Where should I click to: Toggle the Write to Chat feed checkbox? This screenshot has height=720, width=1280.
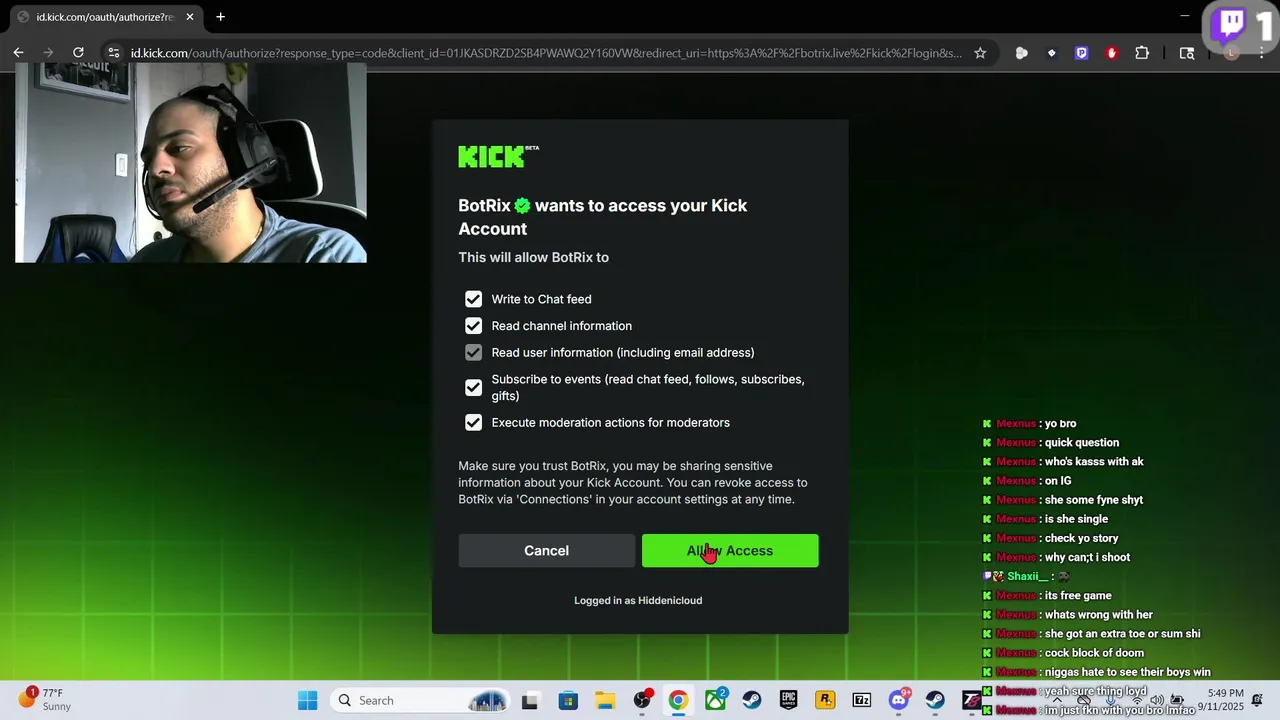pos(473,299)
